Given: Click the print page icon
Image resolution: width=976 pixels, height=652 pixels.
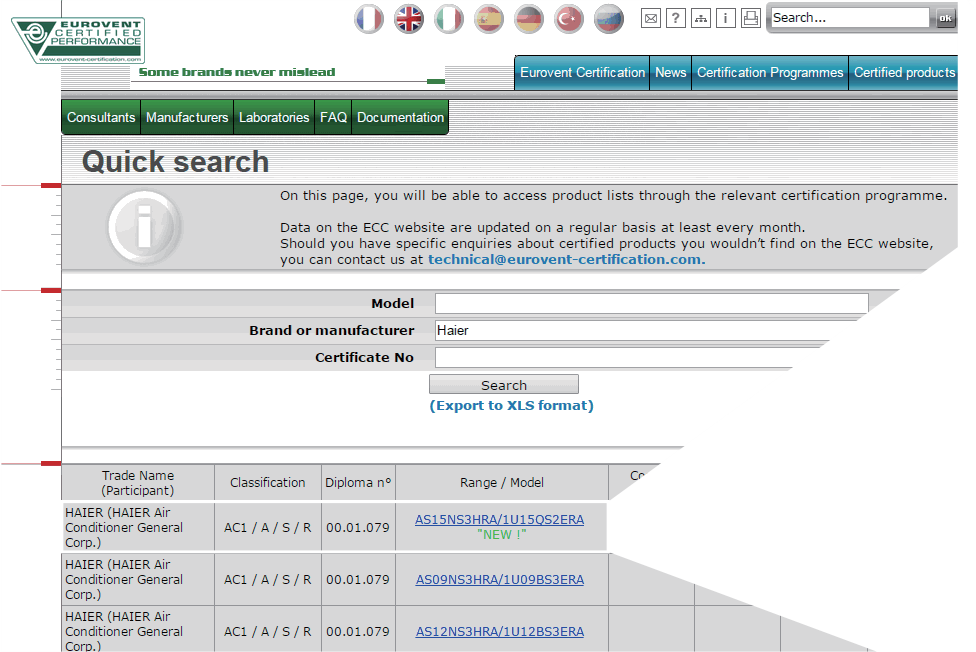Looking at the screenshot, I should 751,18.
